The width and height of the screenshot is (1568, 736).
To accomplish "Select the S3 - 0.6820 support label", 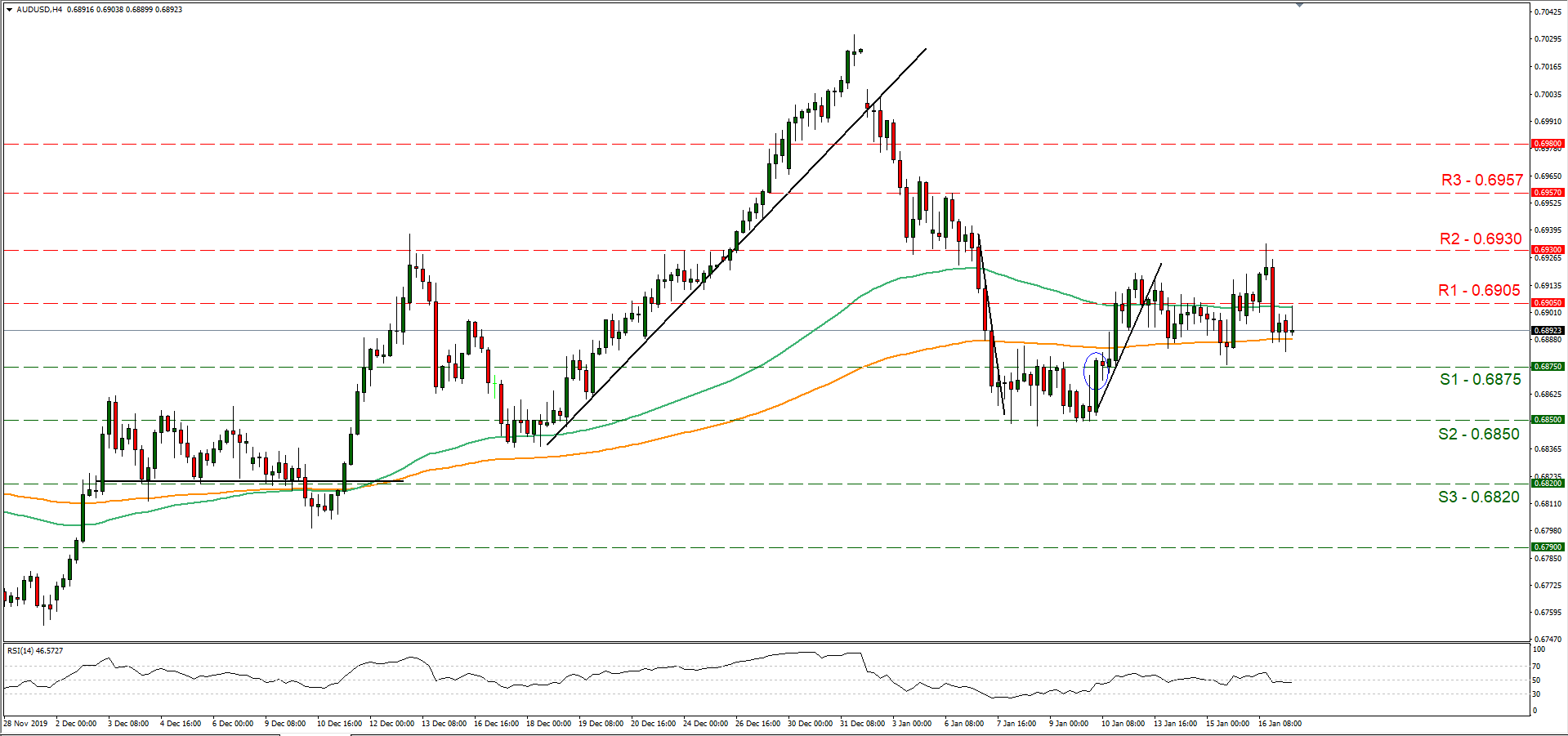I will 1478,497.
